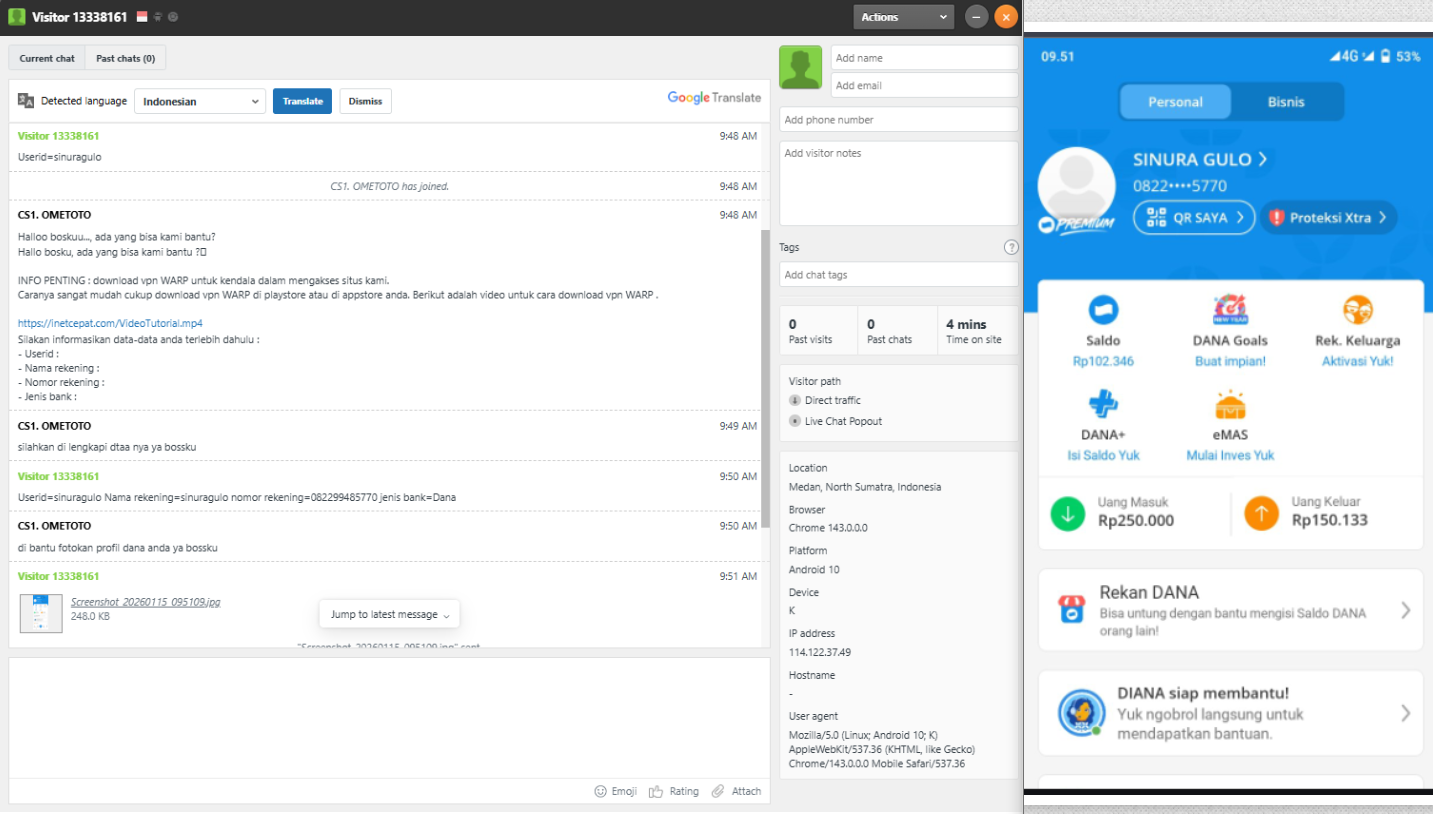Click the Saldo wallet icon
The image size is (1433, 814).
pyautogui.click(x=1103, y=309)
